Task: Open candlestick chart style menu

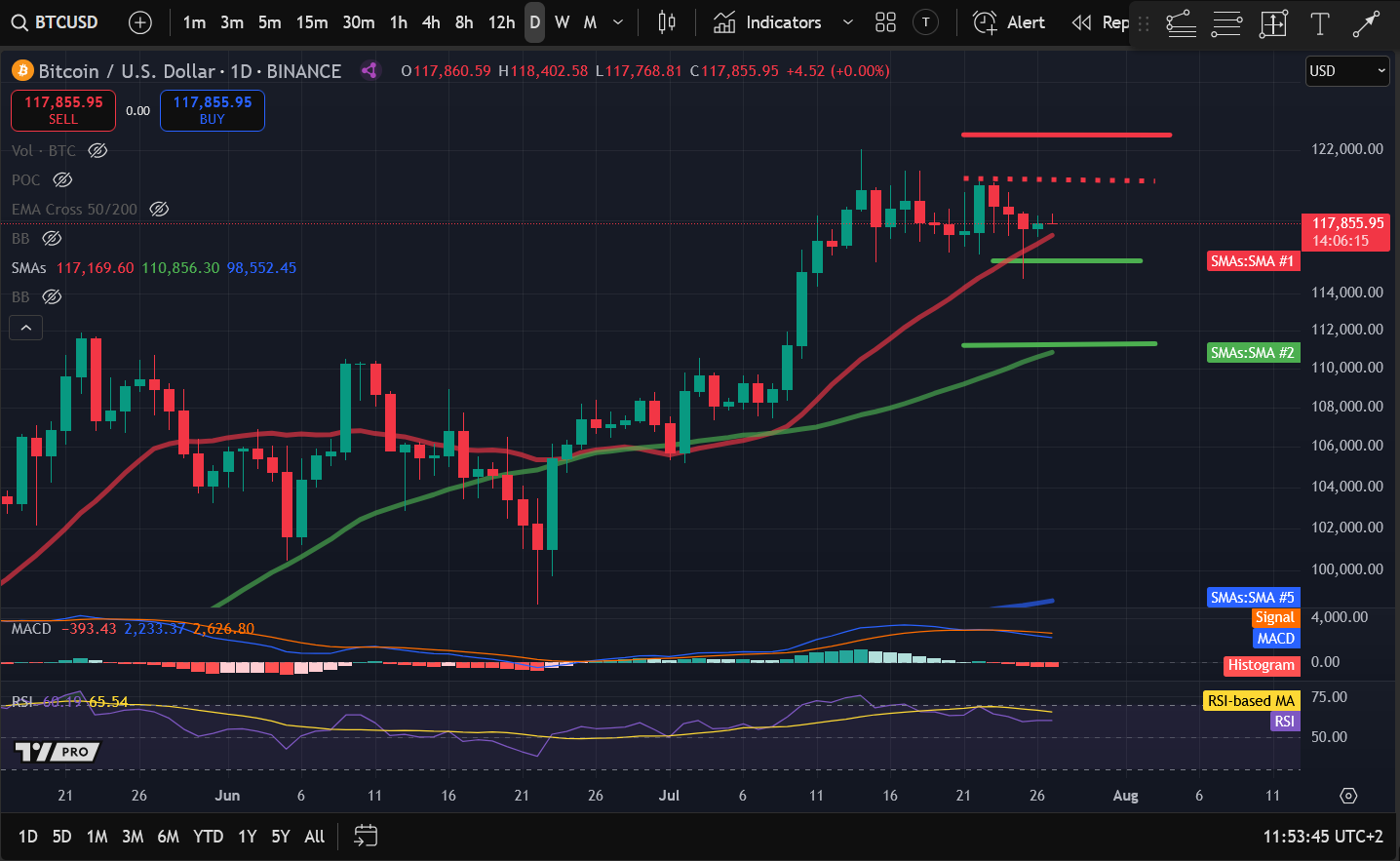Action: (x=667, y=22)
